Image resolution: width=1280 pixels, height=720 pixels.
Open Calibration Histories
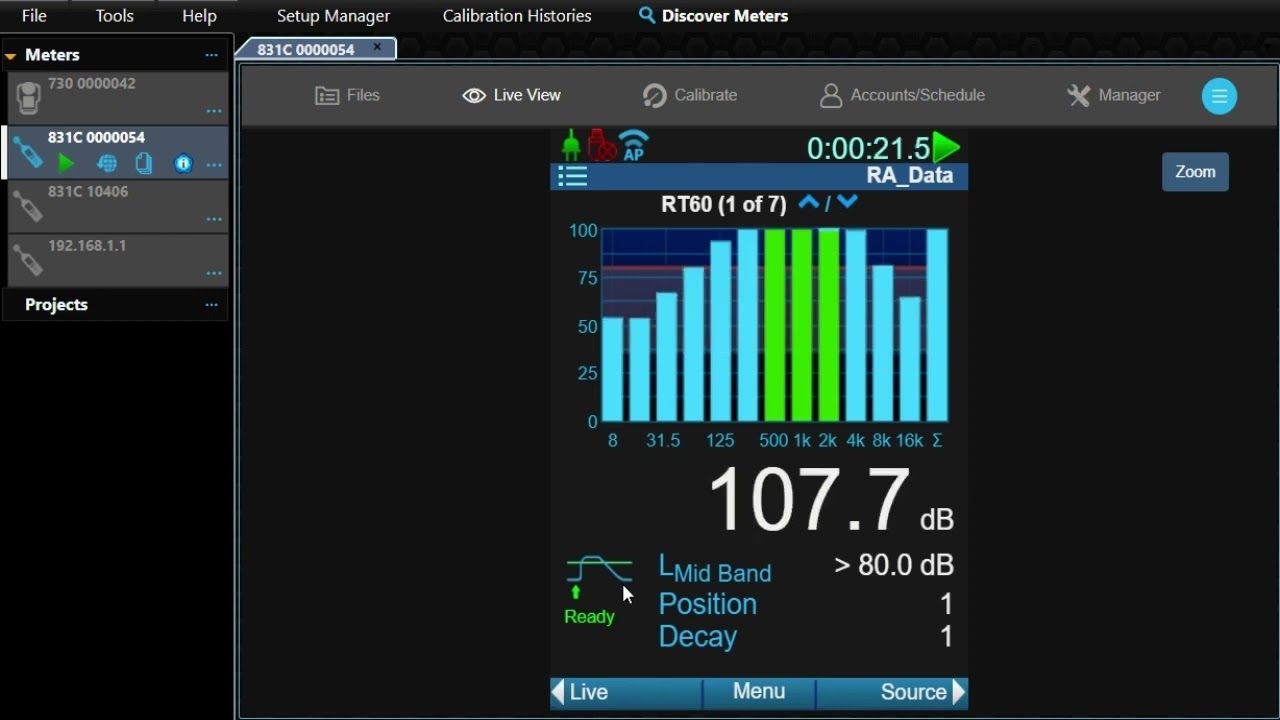point(517,16)
